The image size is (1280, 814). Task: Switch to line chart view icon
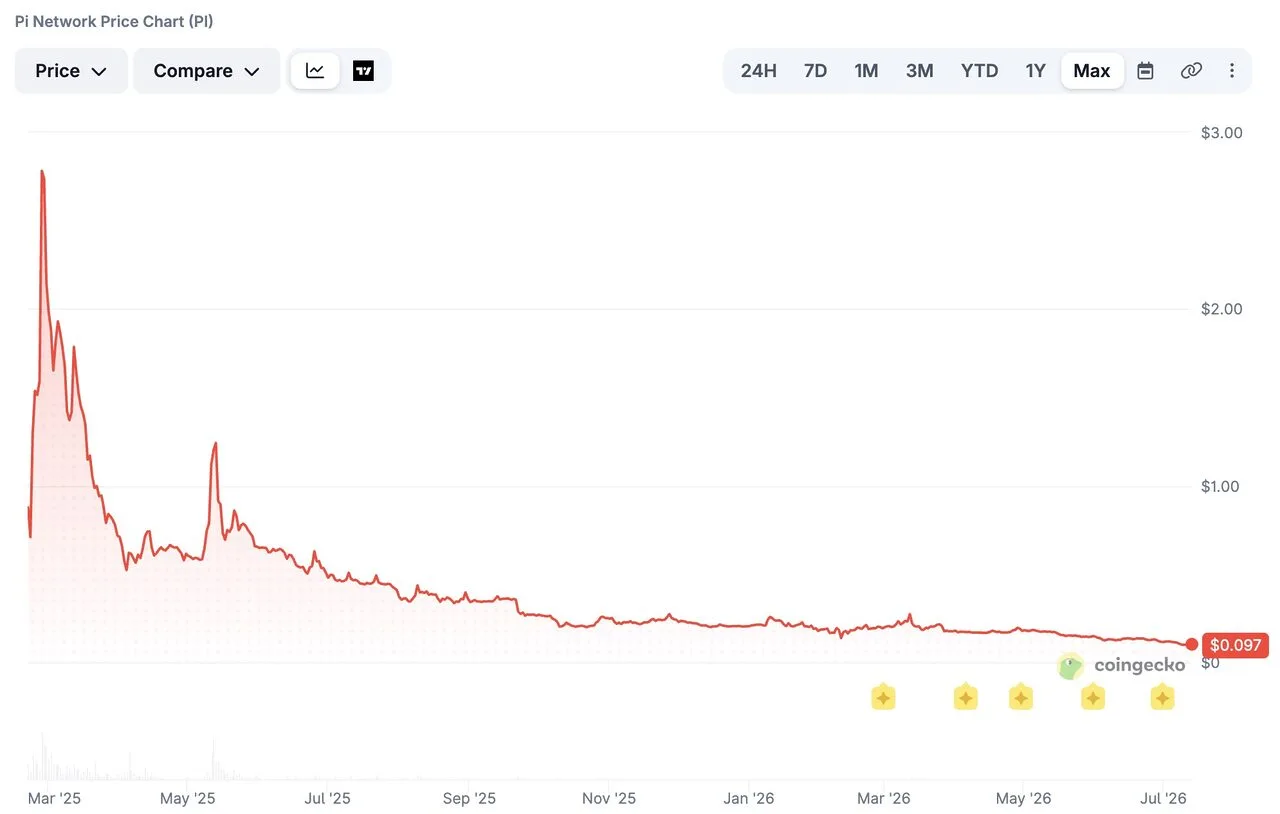(315, 71)
